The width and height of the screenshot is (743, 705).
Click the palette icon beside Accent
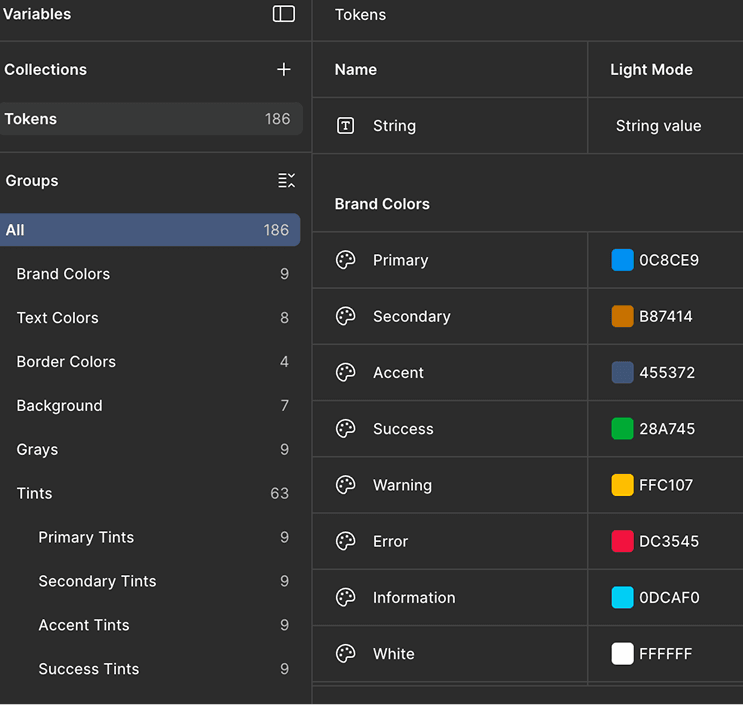click(x=345, y=372)
